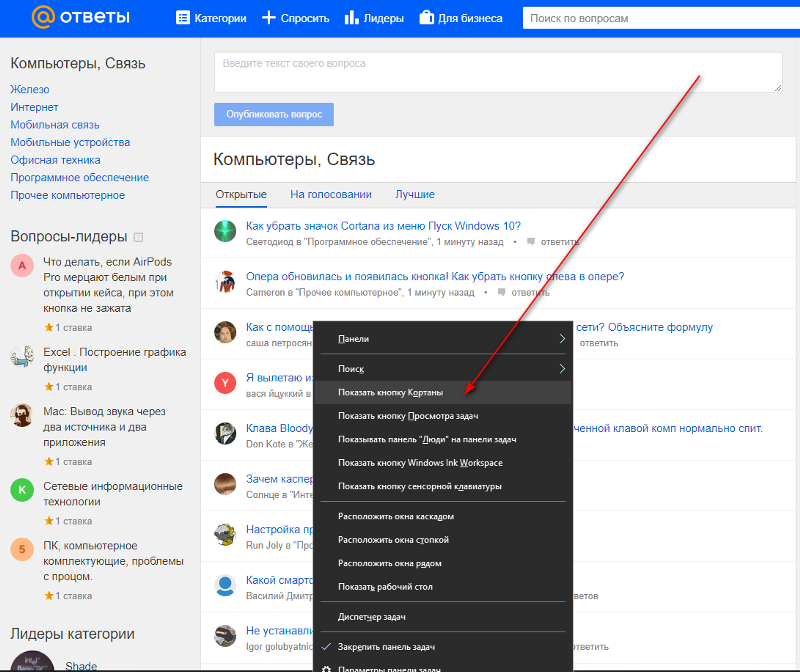
Task: Open the leader question about AirPods Pro
Action: pyautogui.click(x=108, y=285)
